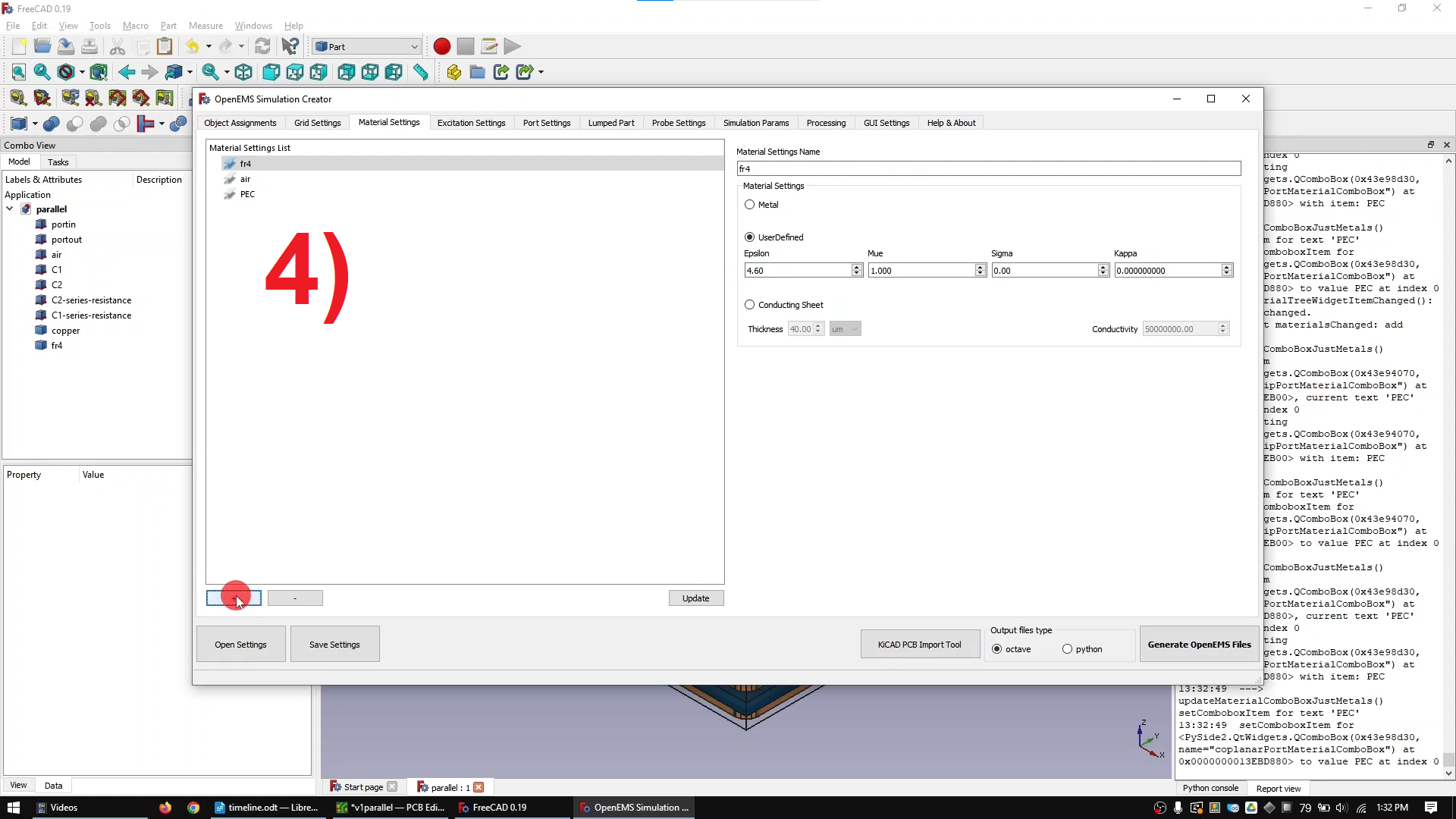
Task: Open the Part workbench selector dropdown
Action: (366, 46)
